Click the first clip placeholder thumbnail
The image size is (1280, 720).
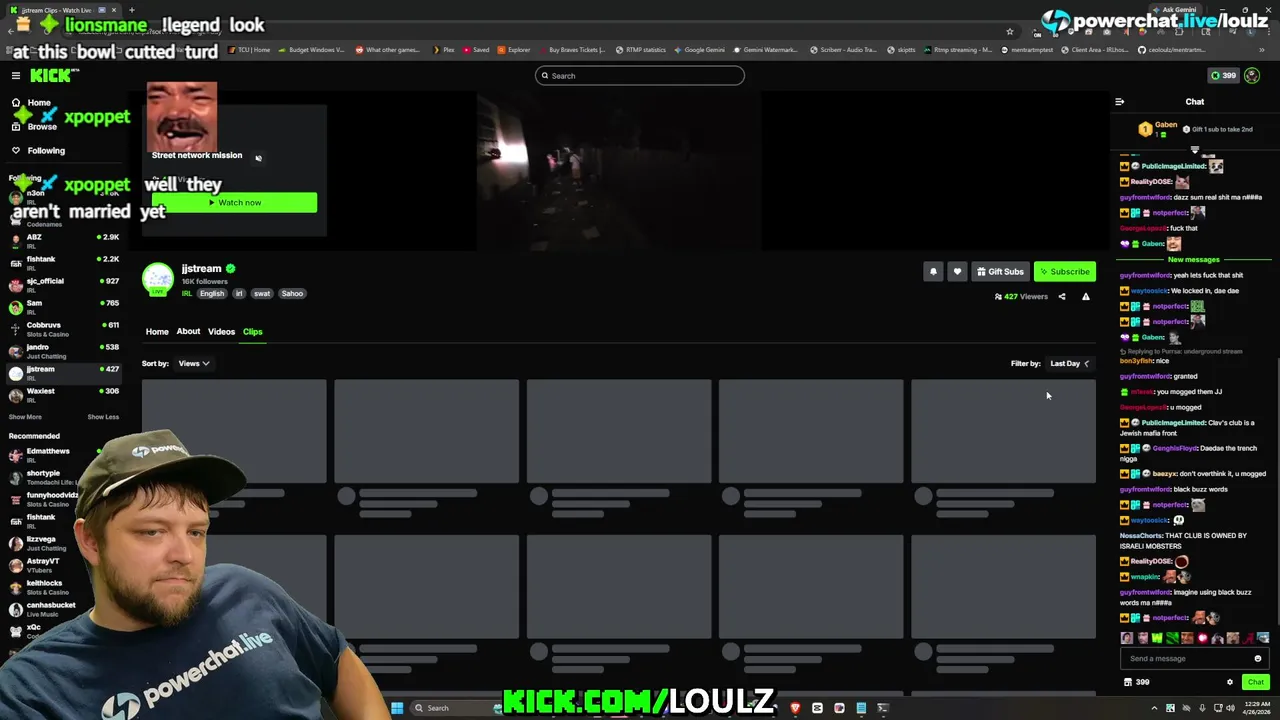tap(234, 432)
